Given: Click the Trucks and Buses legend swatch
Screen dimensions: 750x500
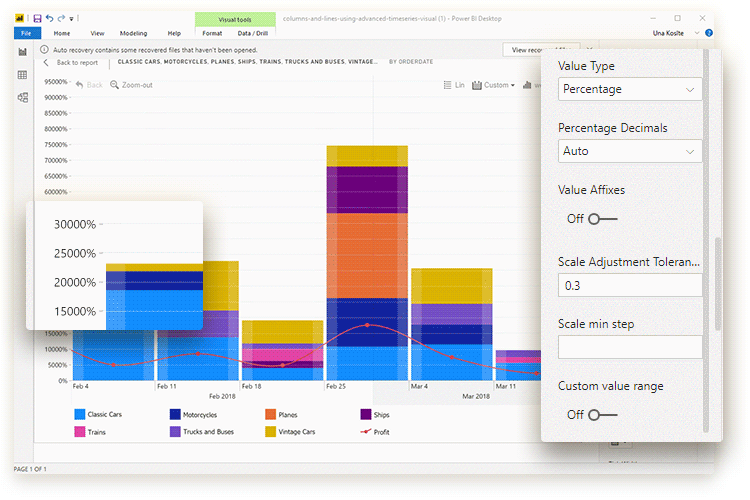Looking at the screenshot, I should click(x=175, y=432).
